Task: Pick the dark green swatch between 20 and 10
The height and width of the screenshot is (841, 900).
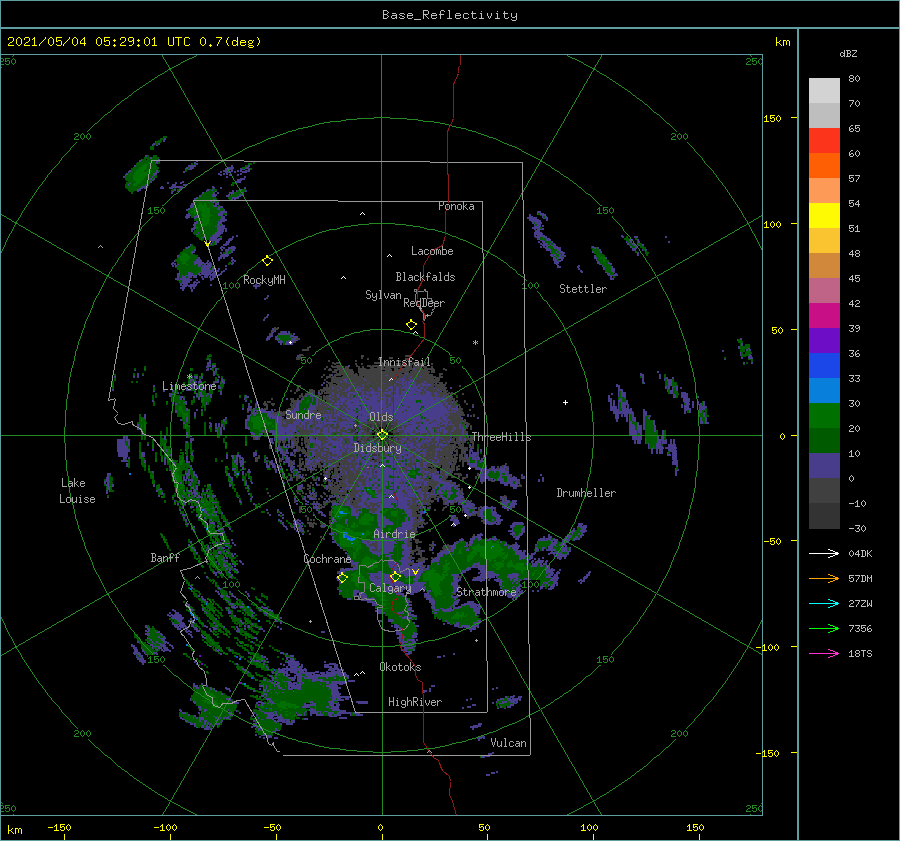Action: point(824,441)
